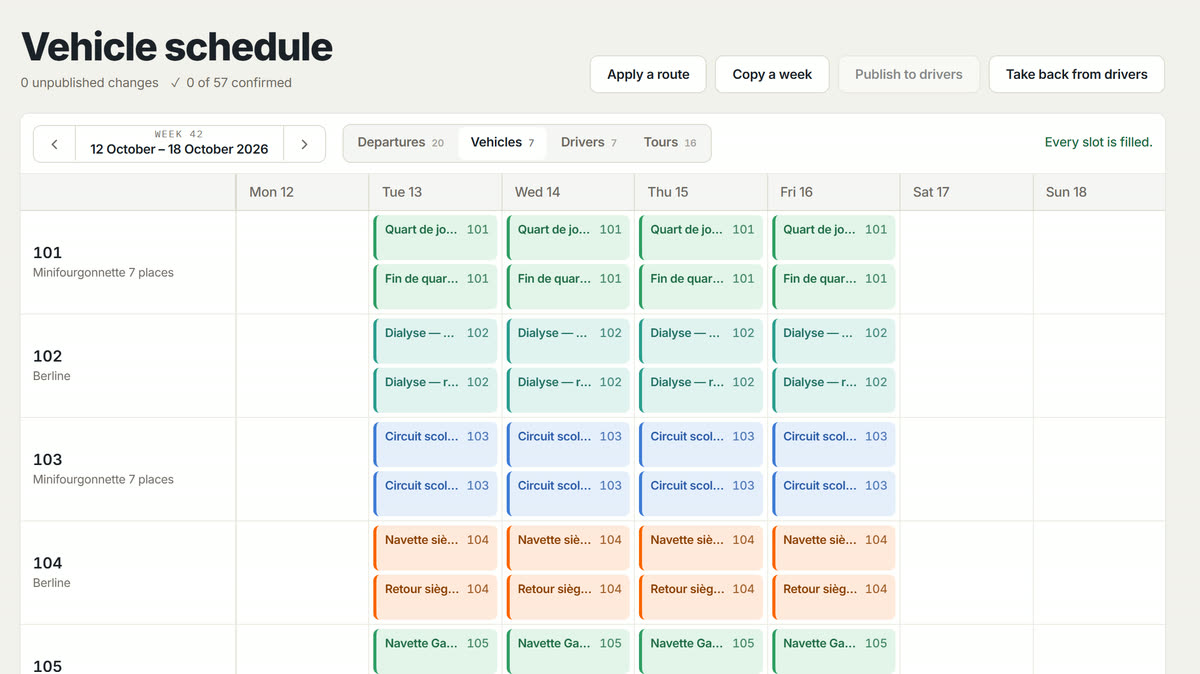The height and width of the screenshot is (674, 1200).
Task: Open Tuesday's Retour sièg… 104 card
Action: (435, 597)
